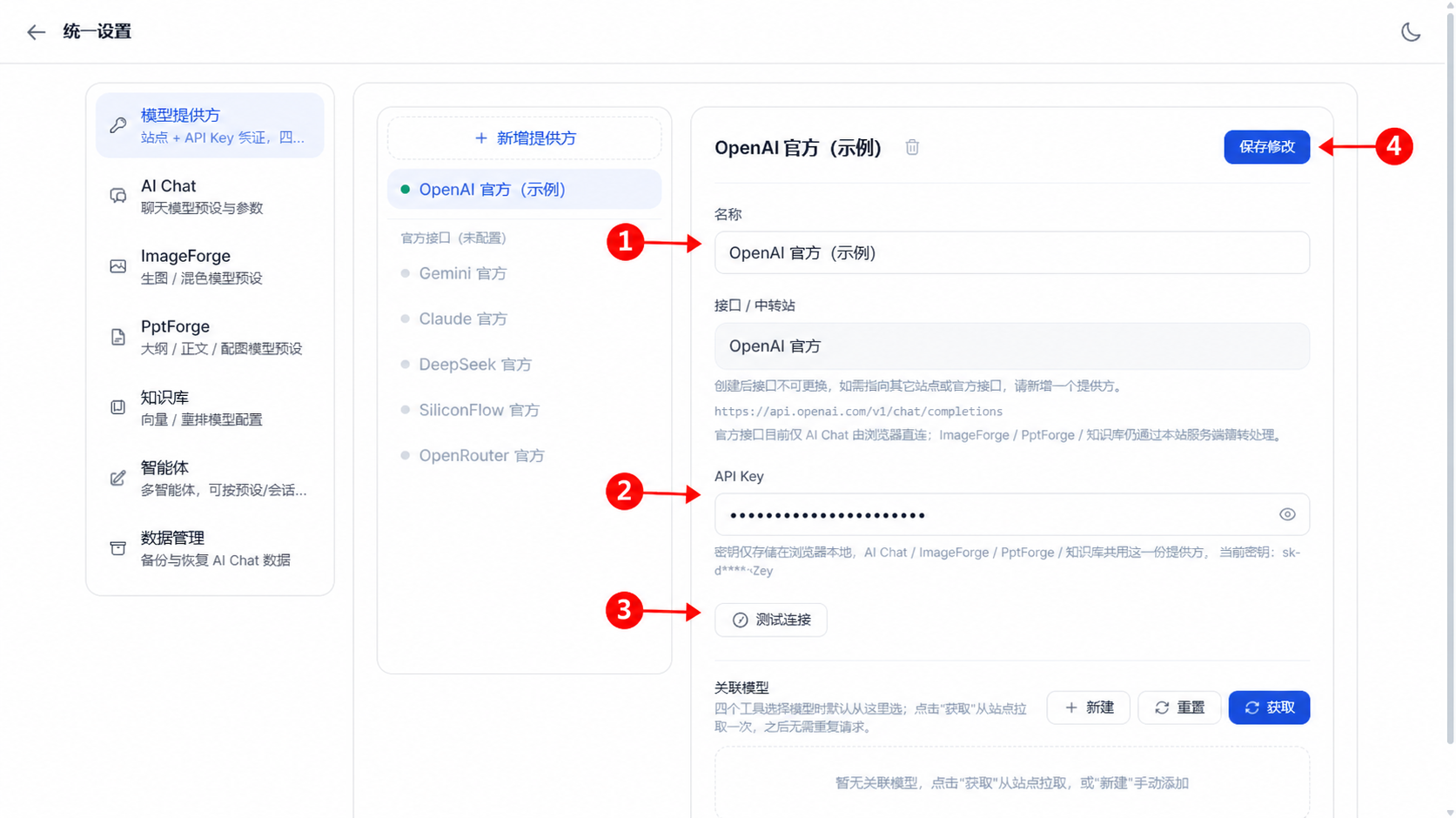Select OpenAI 官方（示例）in provider list
Screen dimensions: 1456x818
[x=525, y=190]
